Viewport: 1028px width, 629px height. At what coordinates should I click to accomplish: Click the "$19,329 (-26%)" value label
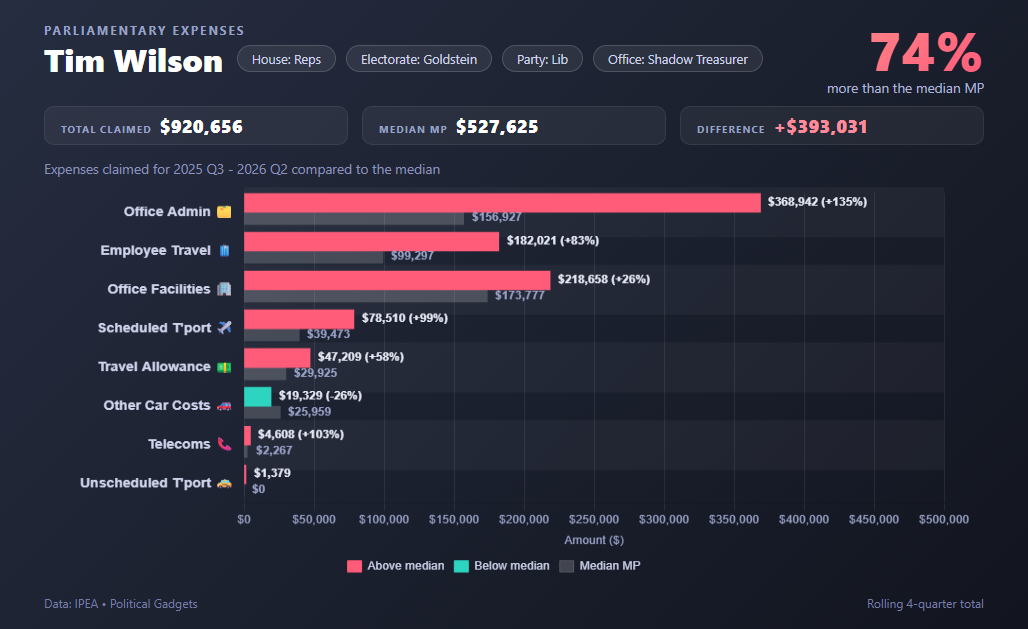click(x=320, y=396)
